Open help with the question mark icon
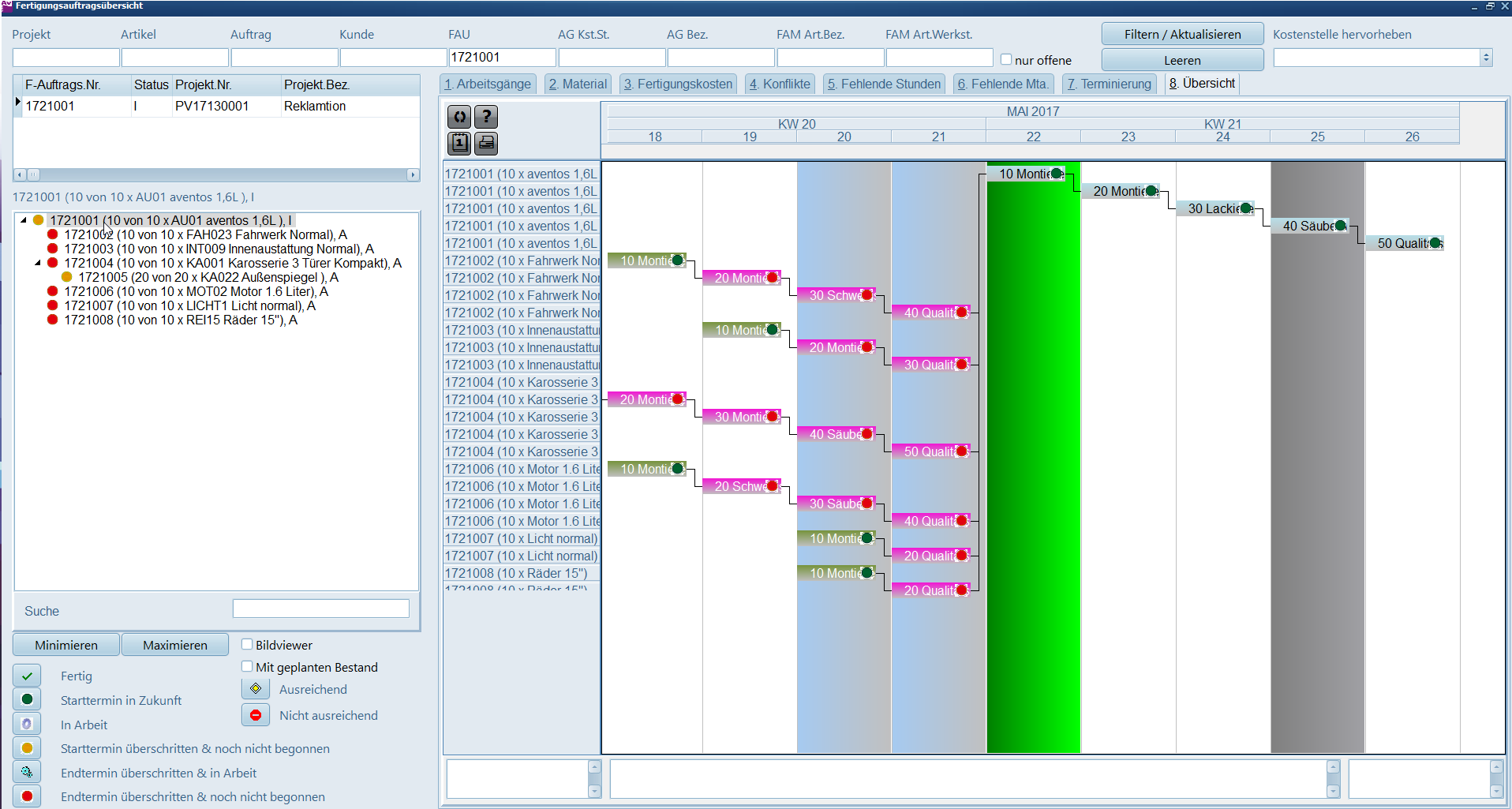 pyautogui.click(x=486, y=117)
